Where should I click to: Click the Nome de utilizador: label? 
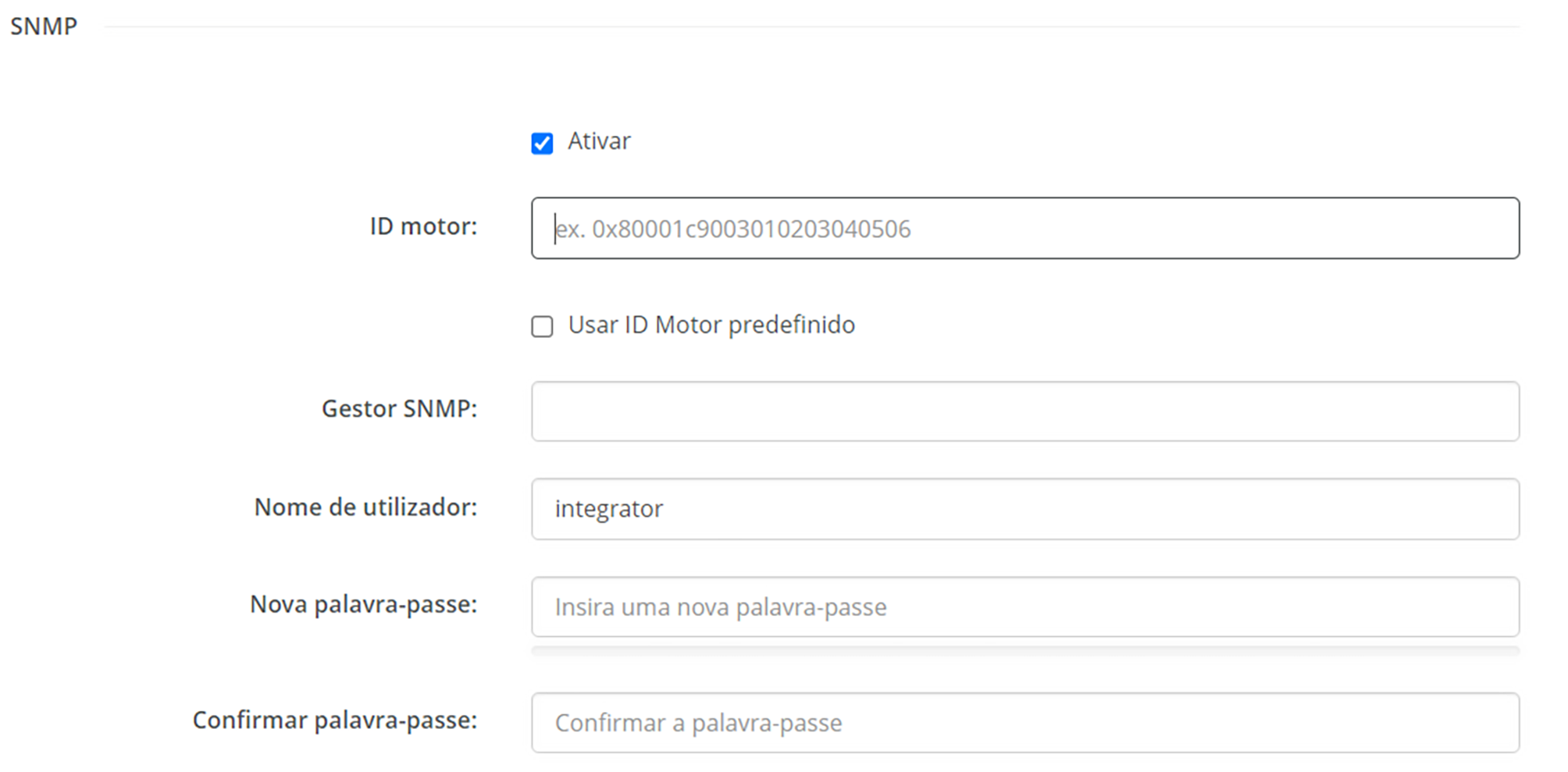365,507
